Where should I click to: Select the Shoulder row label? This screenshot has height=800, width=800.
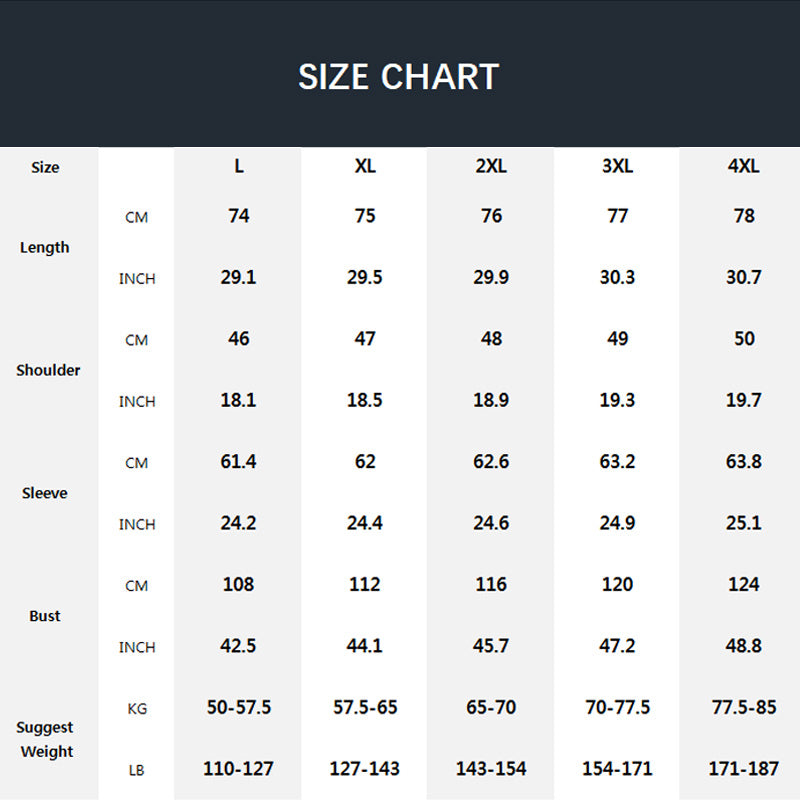coord(48,370)
